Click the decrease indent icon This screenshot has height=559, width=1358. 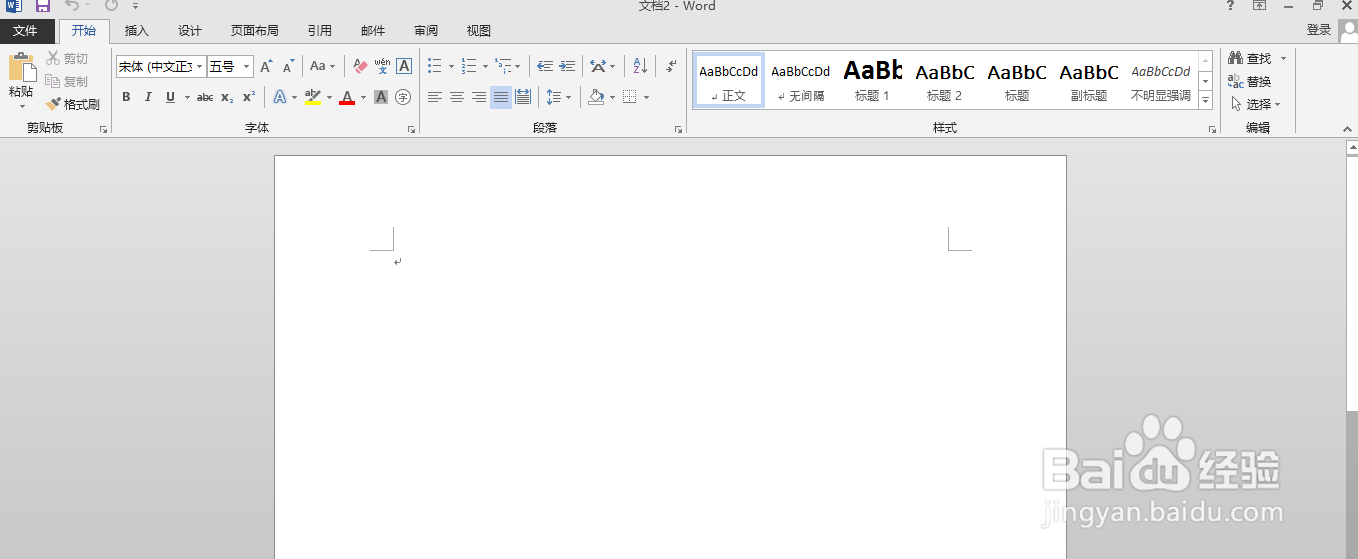[545, 67]
